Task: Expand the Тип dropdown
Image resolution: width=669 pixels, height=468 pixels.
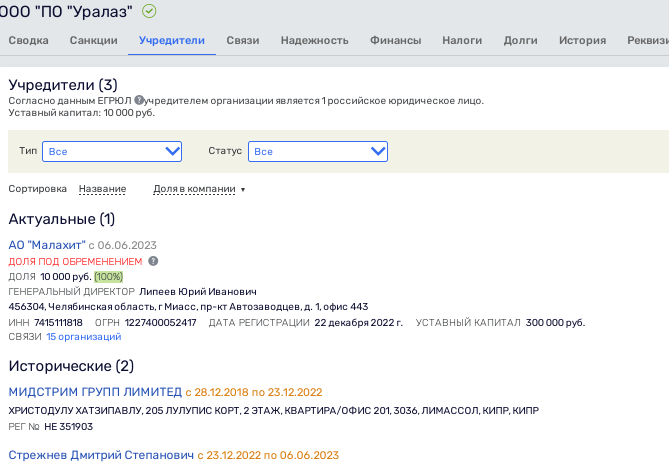Action: [x=112, y=151]
